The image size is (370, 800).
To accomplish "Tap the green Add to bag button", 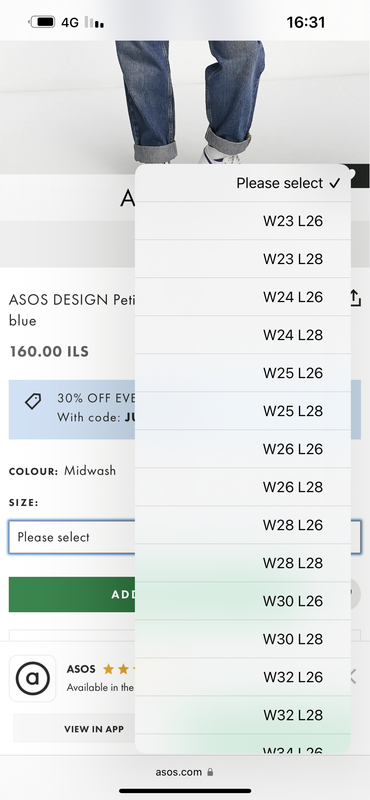I will (x=71, y=594).
